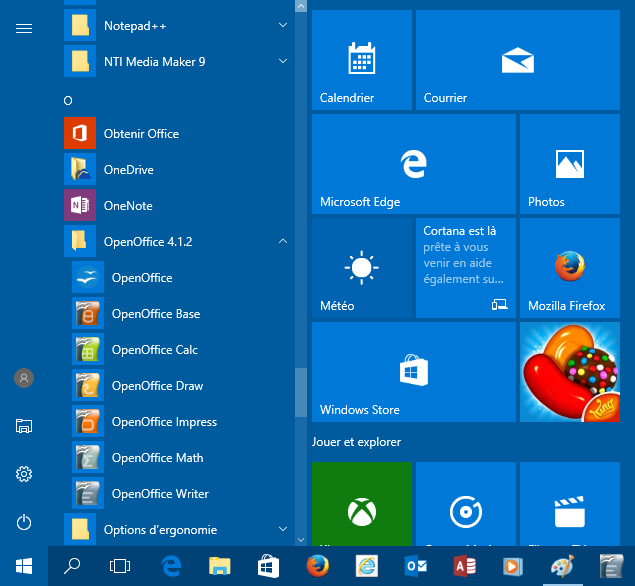Screen dimensions: 635x586
Task: Open the Candy Crush tile
Action: tap(570, 372)
